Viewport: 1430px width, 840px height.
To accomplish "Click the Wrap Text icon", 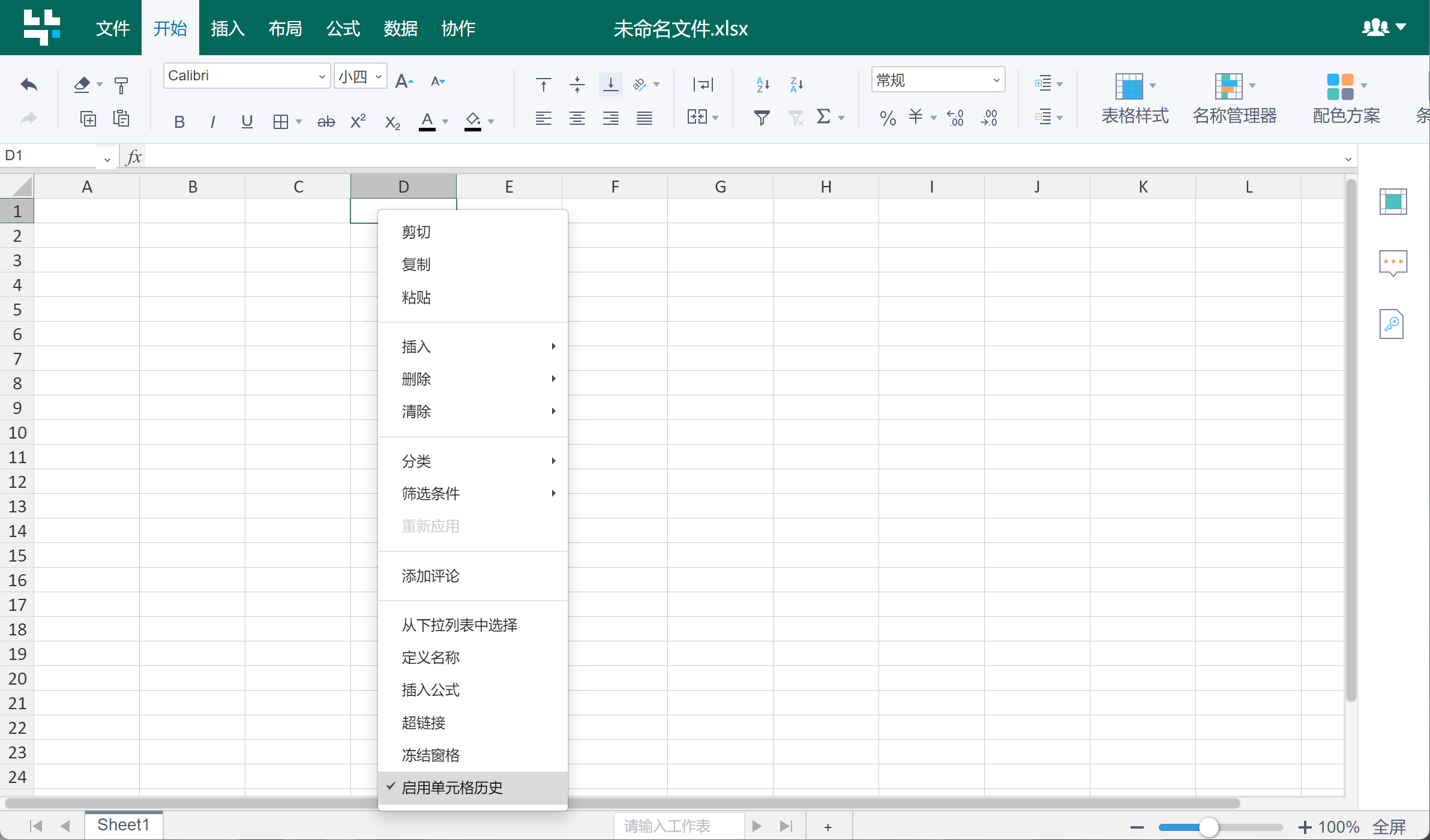I will point(703,85).
